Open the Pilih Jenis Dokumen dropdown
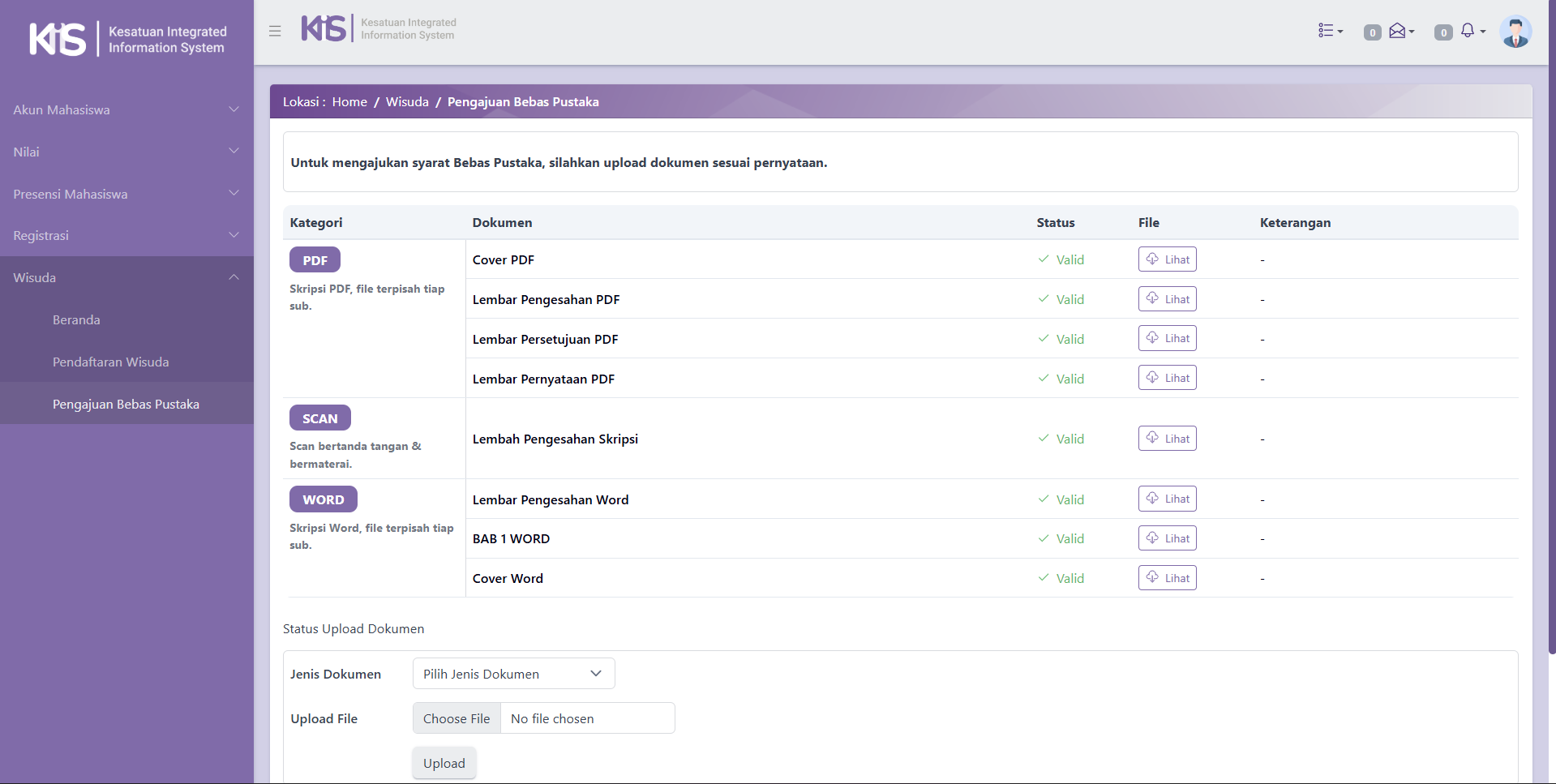The width and height of the screenshot is (1556, 784). click(x=513, y=674)
